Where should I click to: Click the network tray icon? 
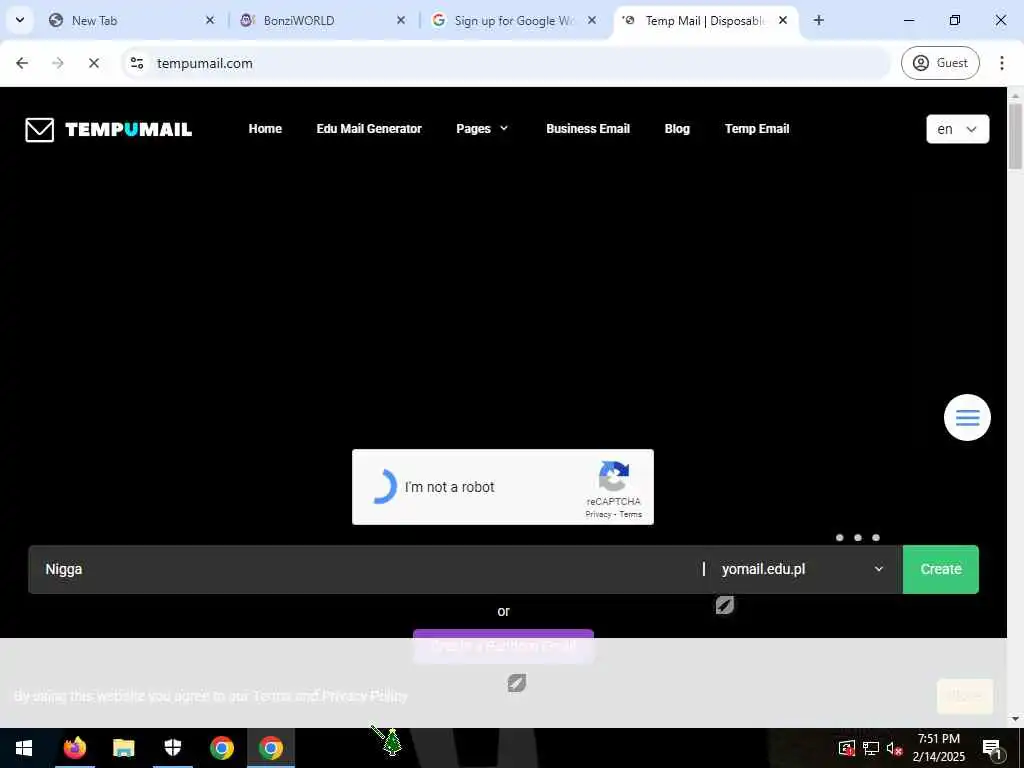click(x=870, y=748)
